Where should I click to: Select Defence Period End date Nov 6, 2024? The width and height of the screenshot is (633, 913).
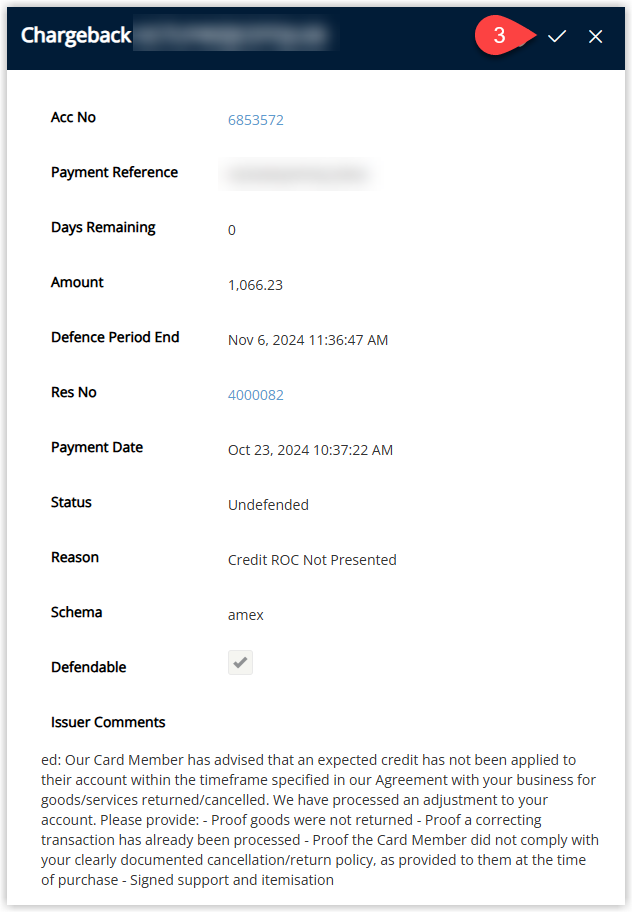pyautogui.click(x=308, y=340)
